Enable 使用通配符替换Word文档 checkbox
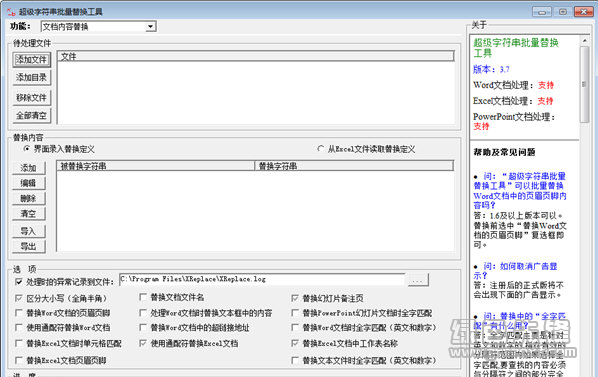 click(x=19, y=327)
